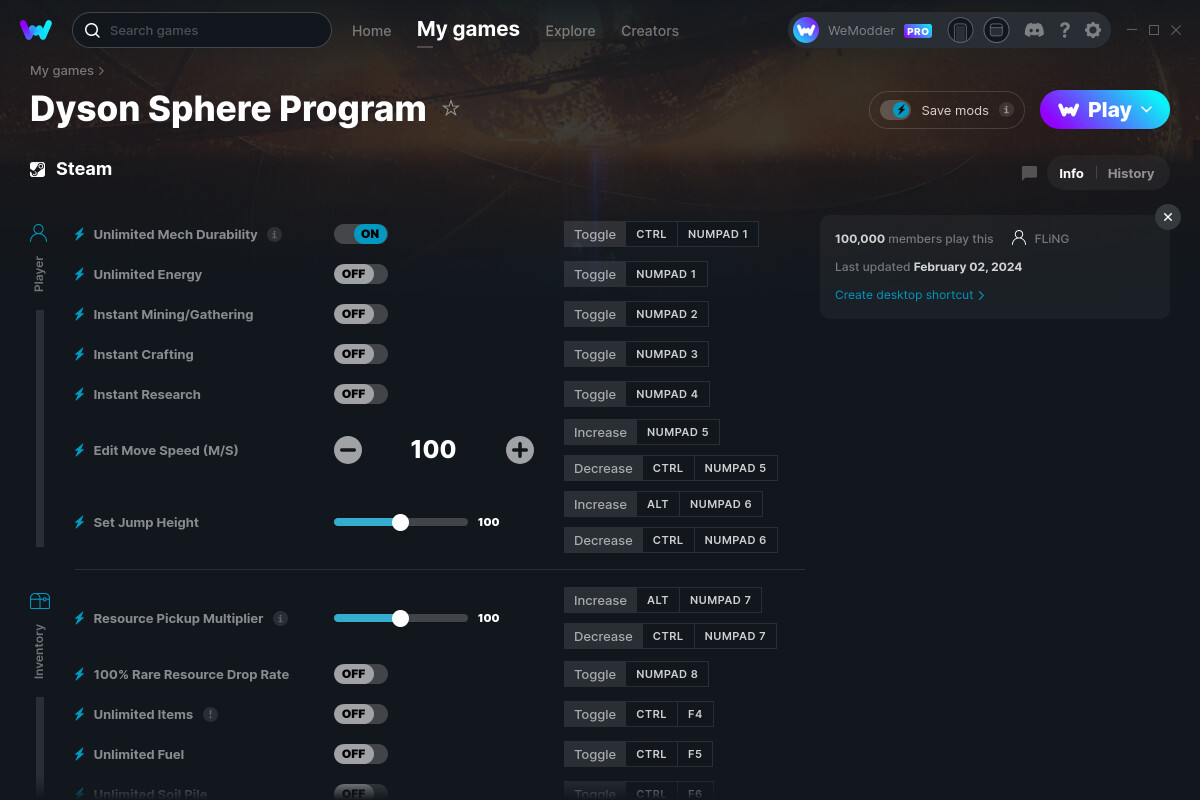The image size is (1200, 800).
Task: Select the Inventory category icon in sidebar
Action: point(39,601)
